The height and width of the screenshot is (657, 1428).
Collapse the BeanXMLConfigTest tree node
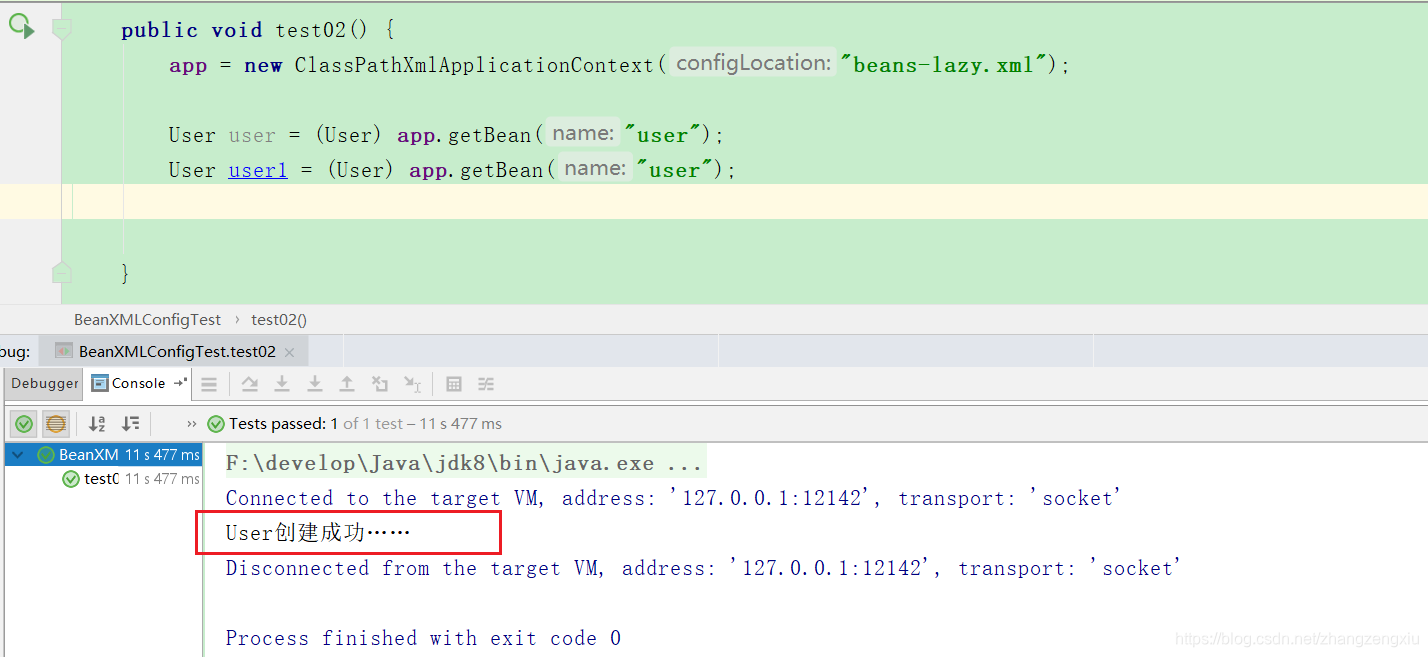tap(17, 455)
